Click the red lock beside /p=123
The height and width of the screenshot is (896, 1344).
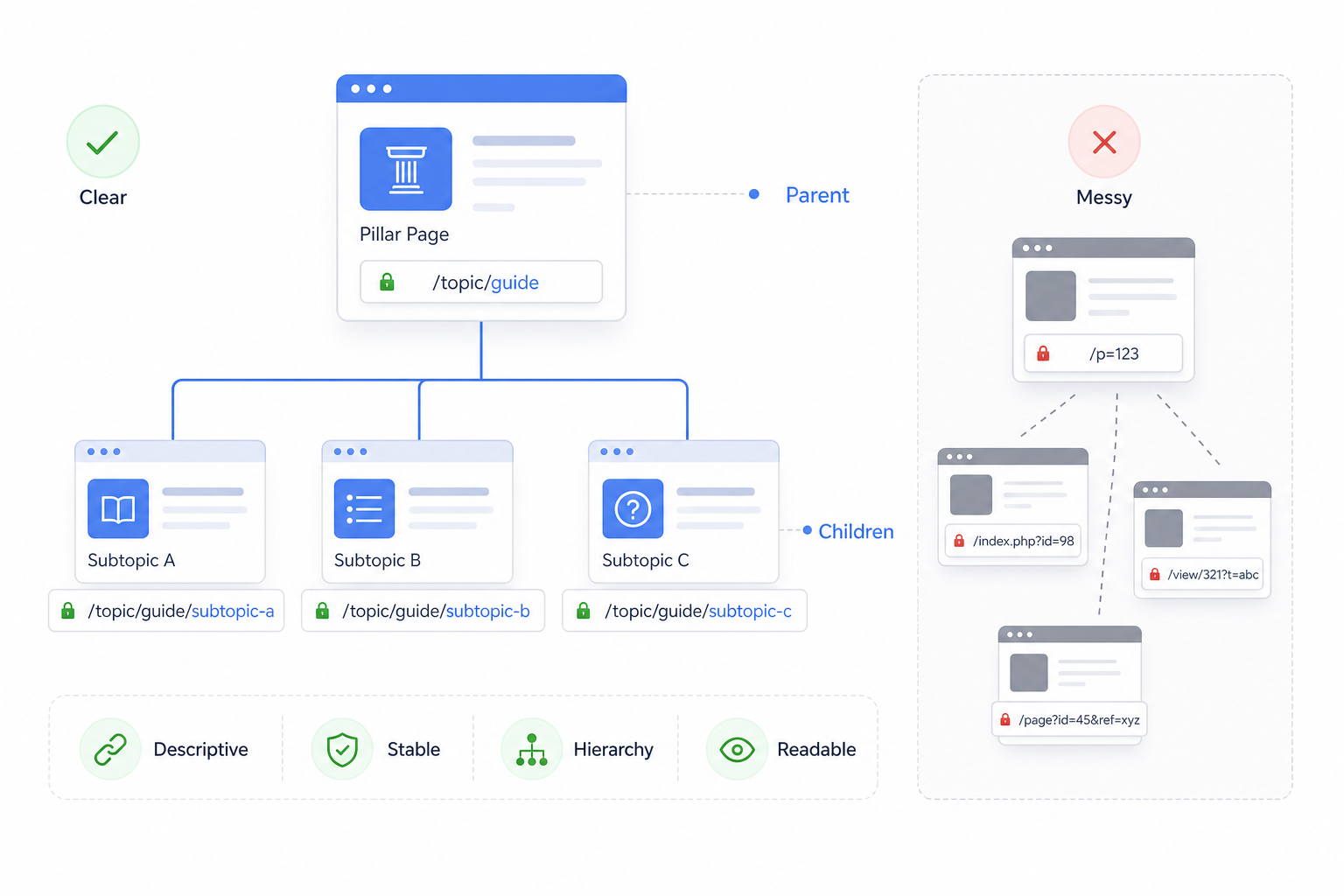coord(1043,353)
